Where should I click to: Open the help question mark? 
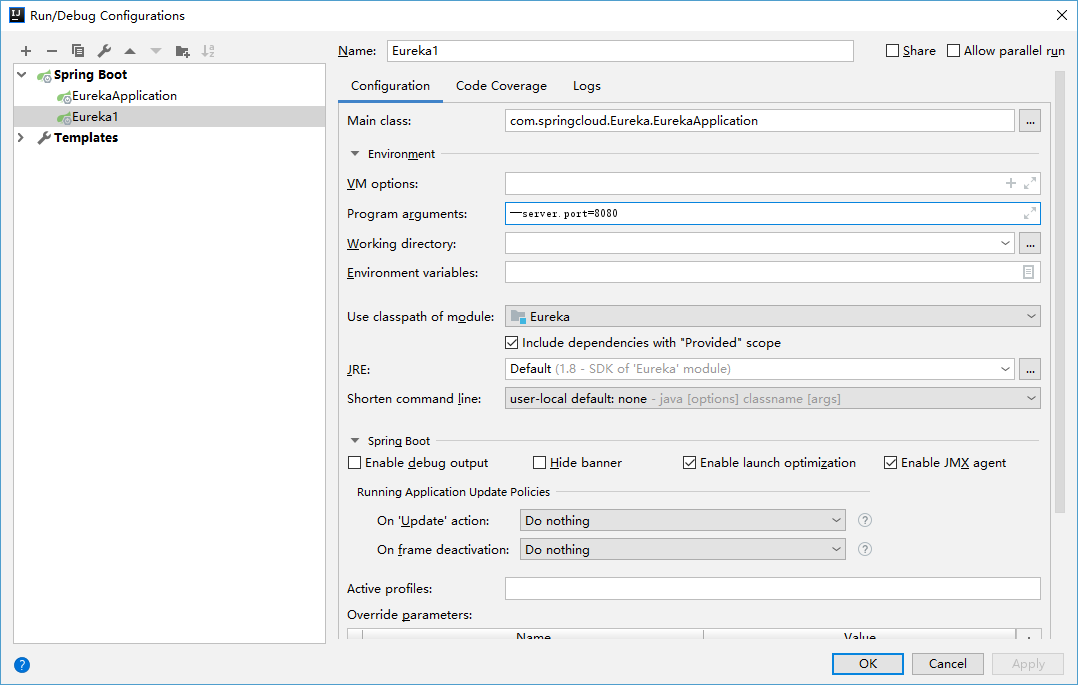click(22, 664)
